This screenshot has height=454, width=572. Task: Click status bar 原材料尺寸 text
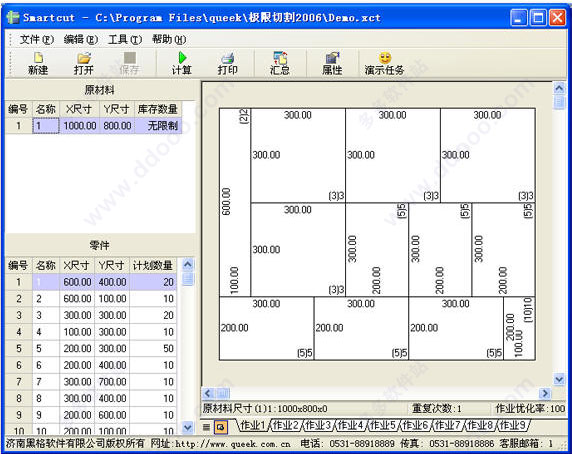tap(265, 409)
